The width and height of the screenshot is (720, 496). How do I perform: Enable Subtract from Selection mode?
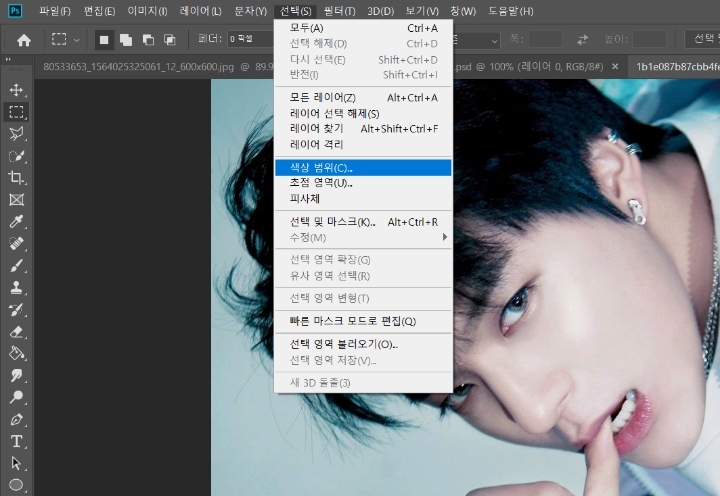point(148,40)
